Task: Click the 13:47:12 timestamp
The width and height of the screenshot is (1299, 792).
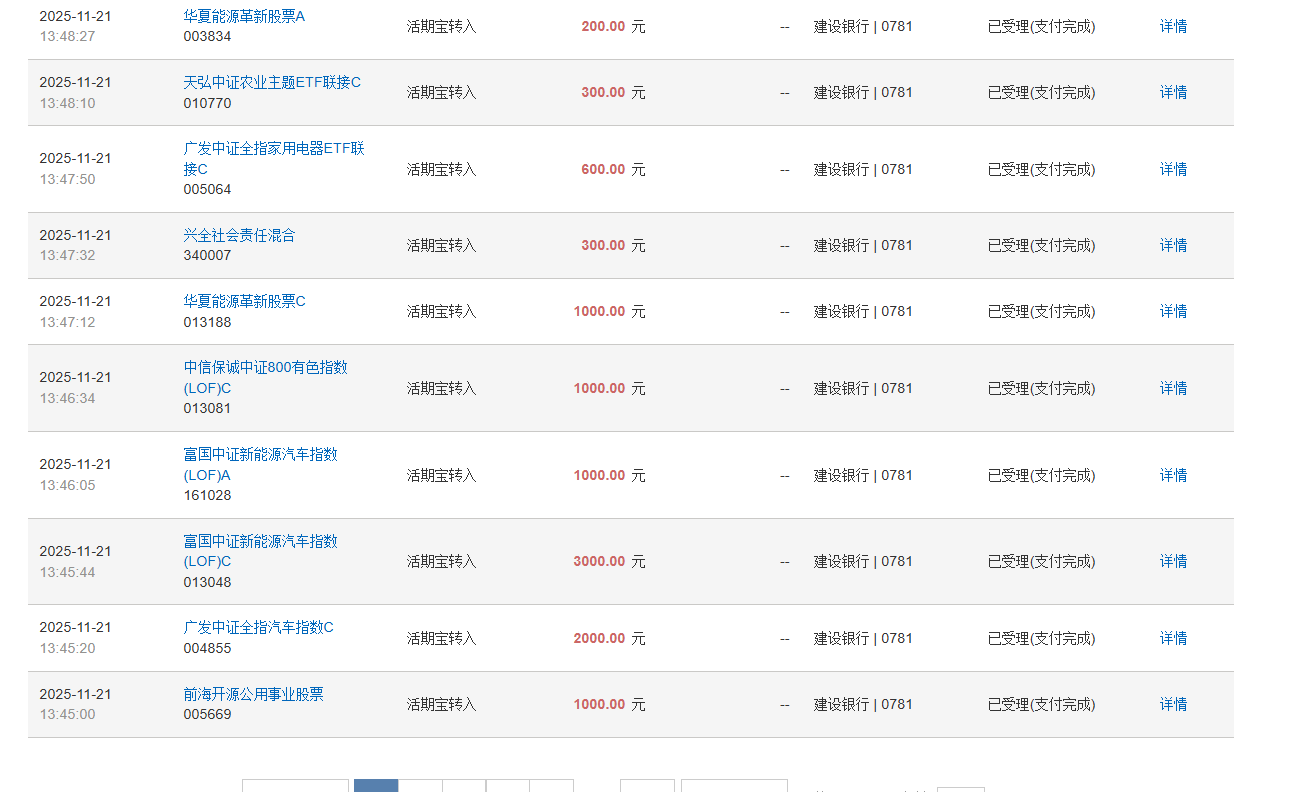Action: (x=68, y=322)
